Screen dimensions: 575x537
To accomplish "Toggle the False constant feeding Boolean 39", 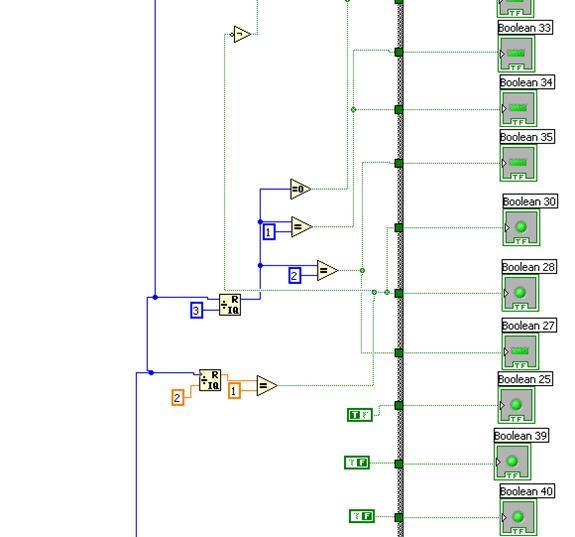I will coord(357,463).
